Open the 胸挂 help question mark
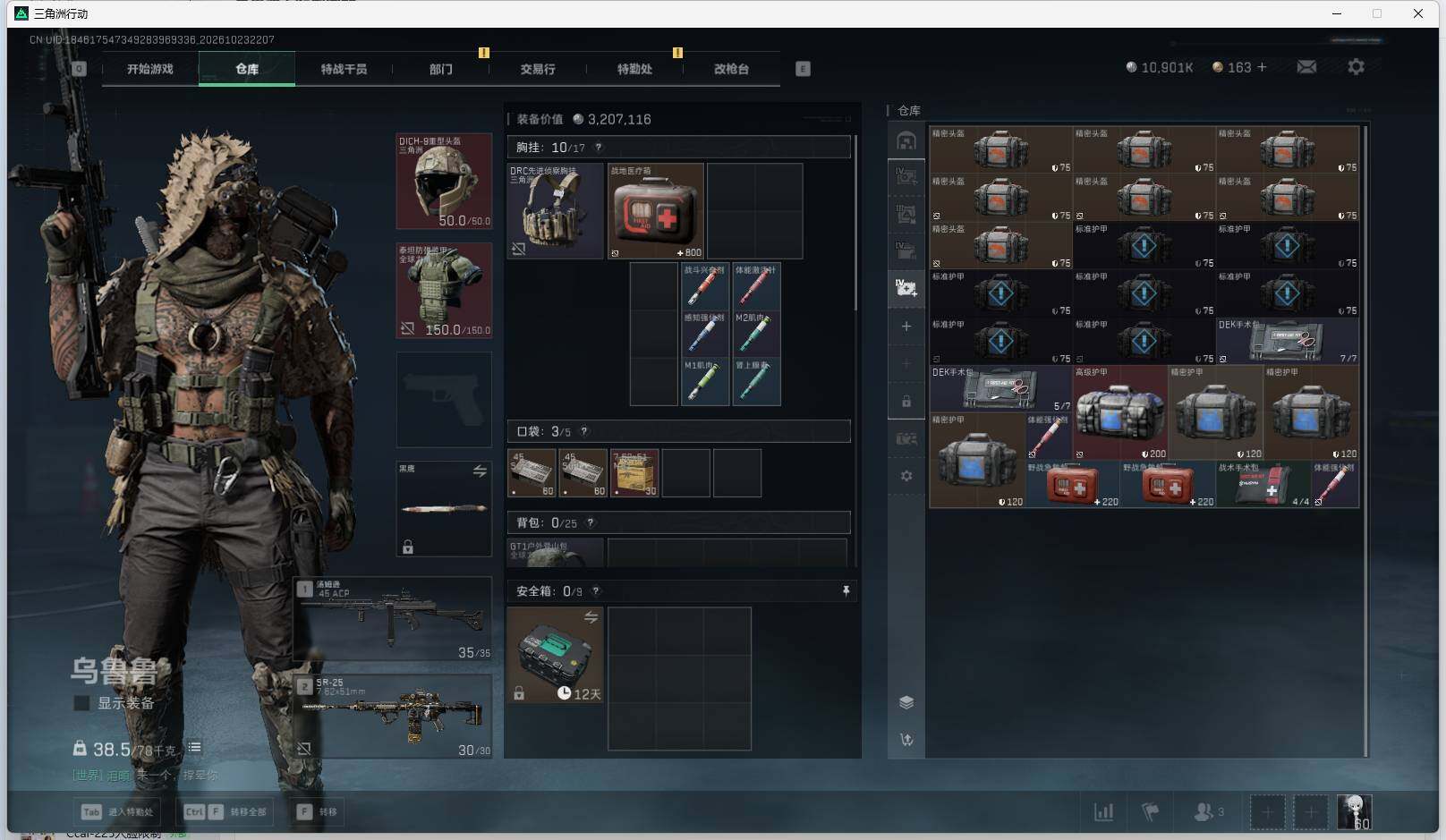This screenshot has width=1446, height=840. [x=599, y=148]
